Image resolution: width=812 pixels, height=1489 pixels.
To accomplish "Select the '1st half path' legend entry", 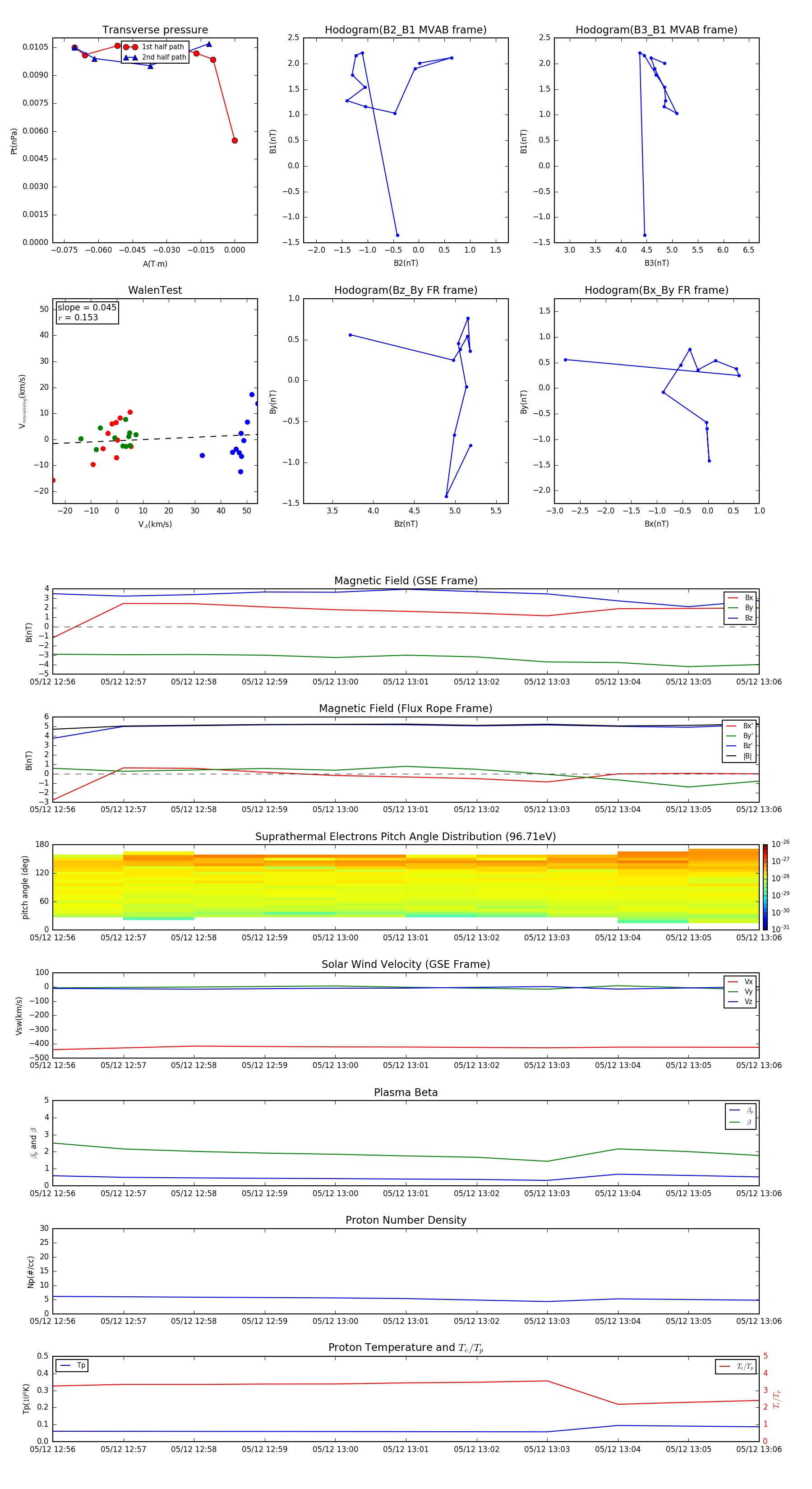I will (154, 47).
